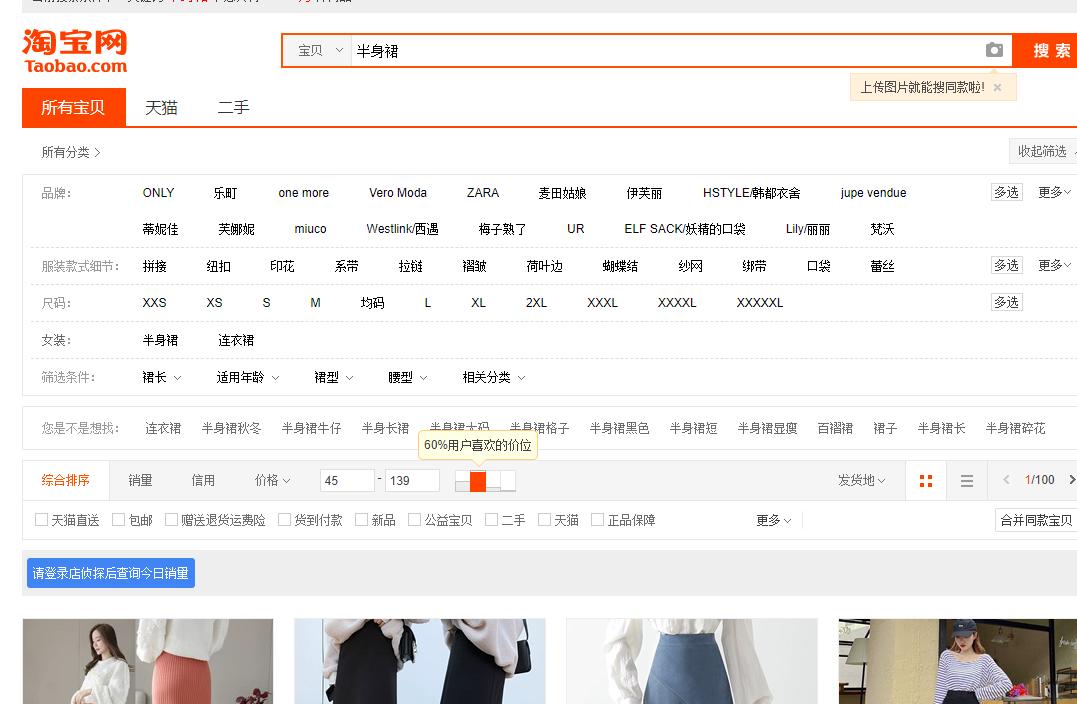
Task: Open the 发货地 shipping location dropdown
Action: click(x=861, y=480)
